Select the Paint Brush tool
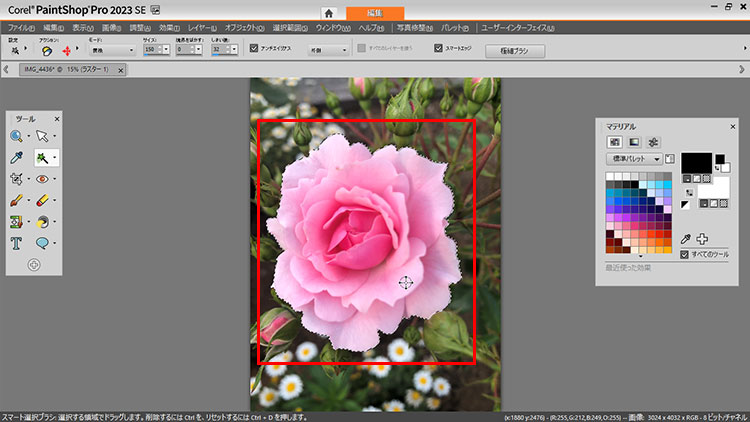750x422 pixels. click(17, 200)
